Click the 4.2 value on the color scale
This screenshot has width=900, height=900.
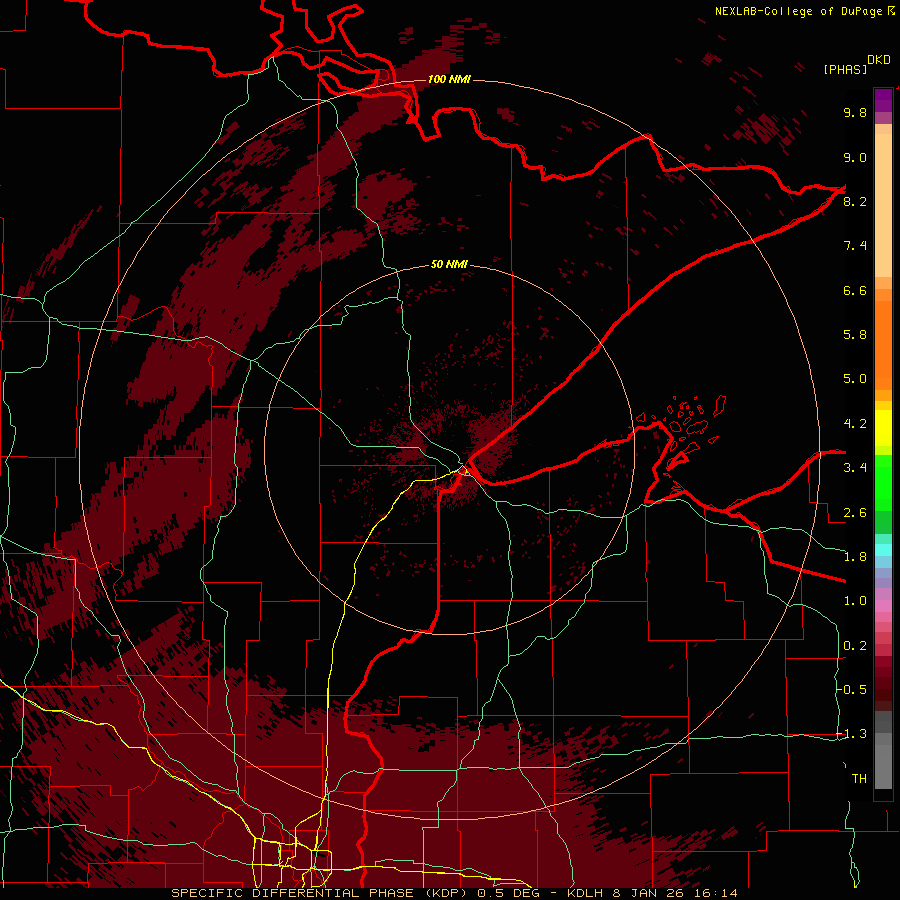[855, 424]
